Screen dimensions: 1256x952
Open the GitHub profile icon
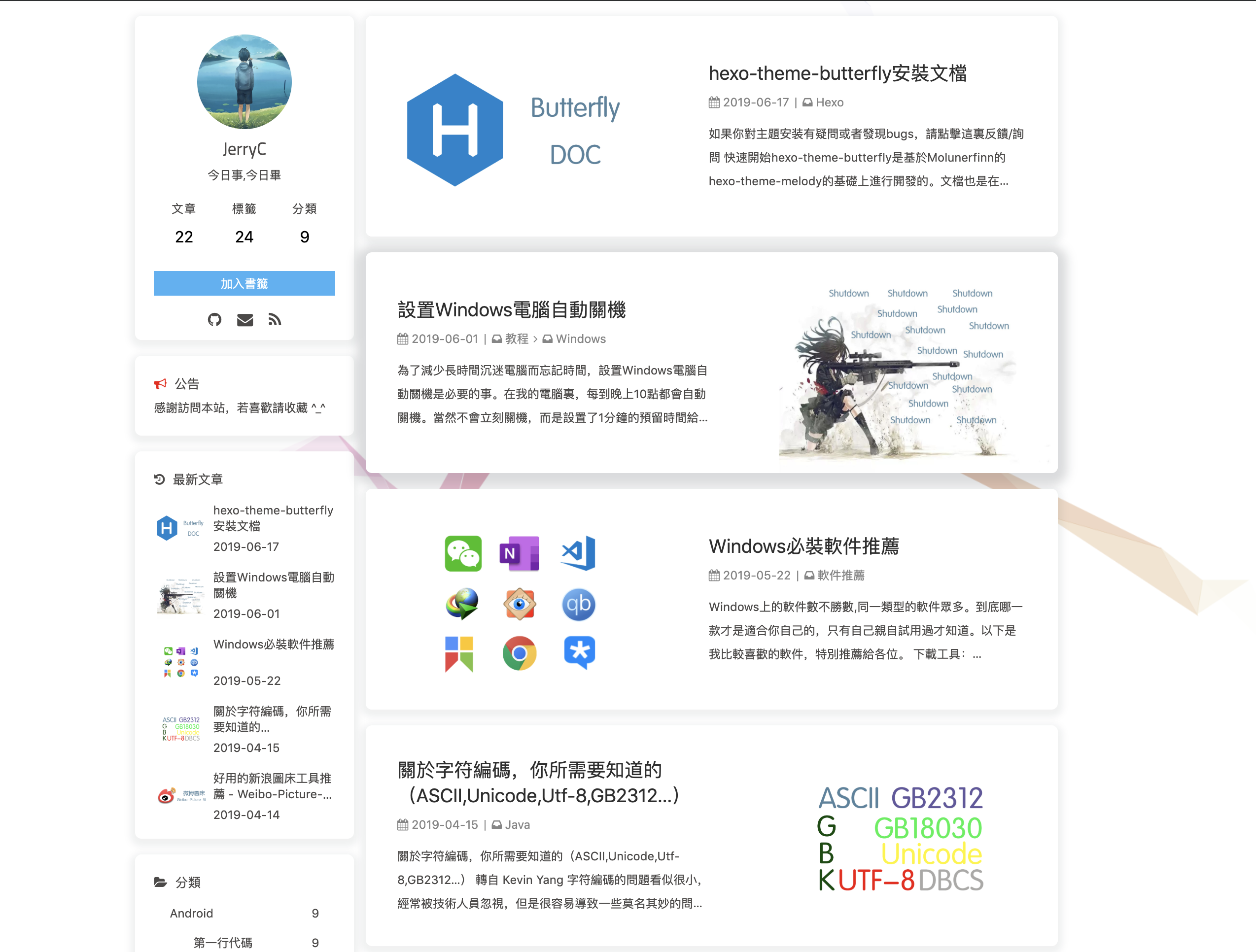[x=214, y=320]
